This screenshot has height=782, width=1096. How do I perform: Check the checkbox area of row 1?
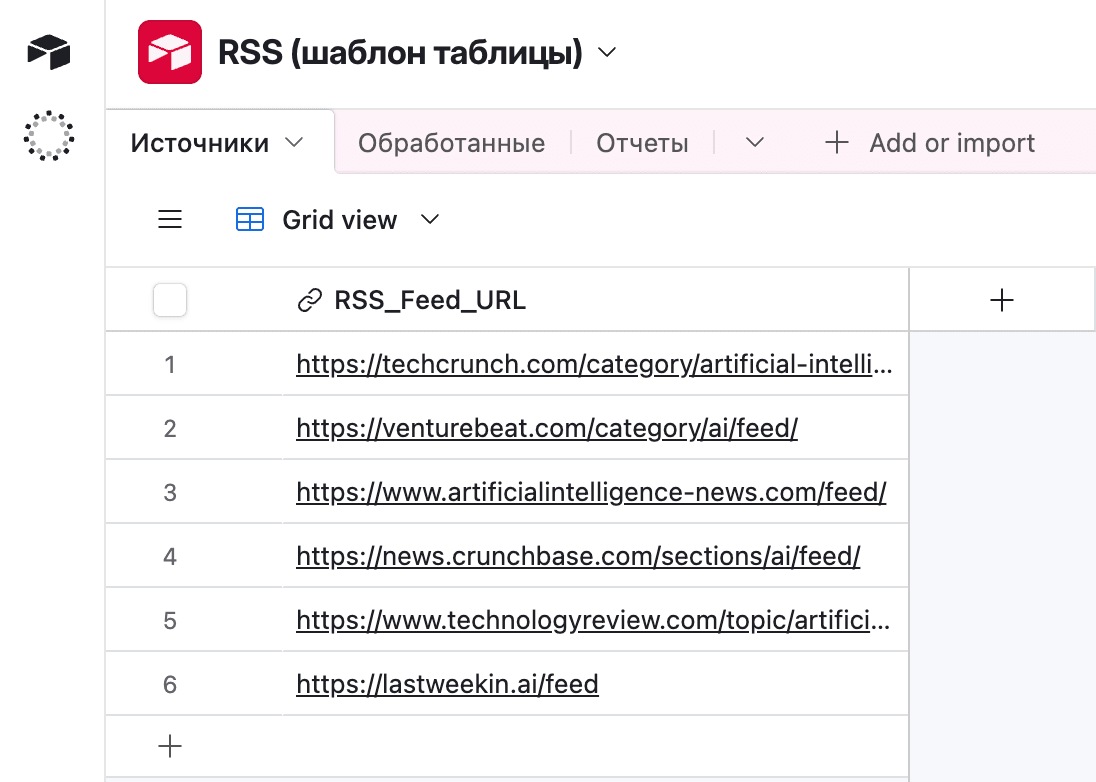pyautogui.click(x=170, y=364)
